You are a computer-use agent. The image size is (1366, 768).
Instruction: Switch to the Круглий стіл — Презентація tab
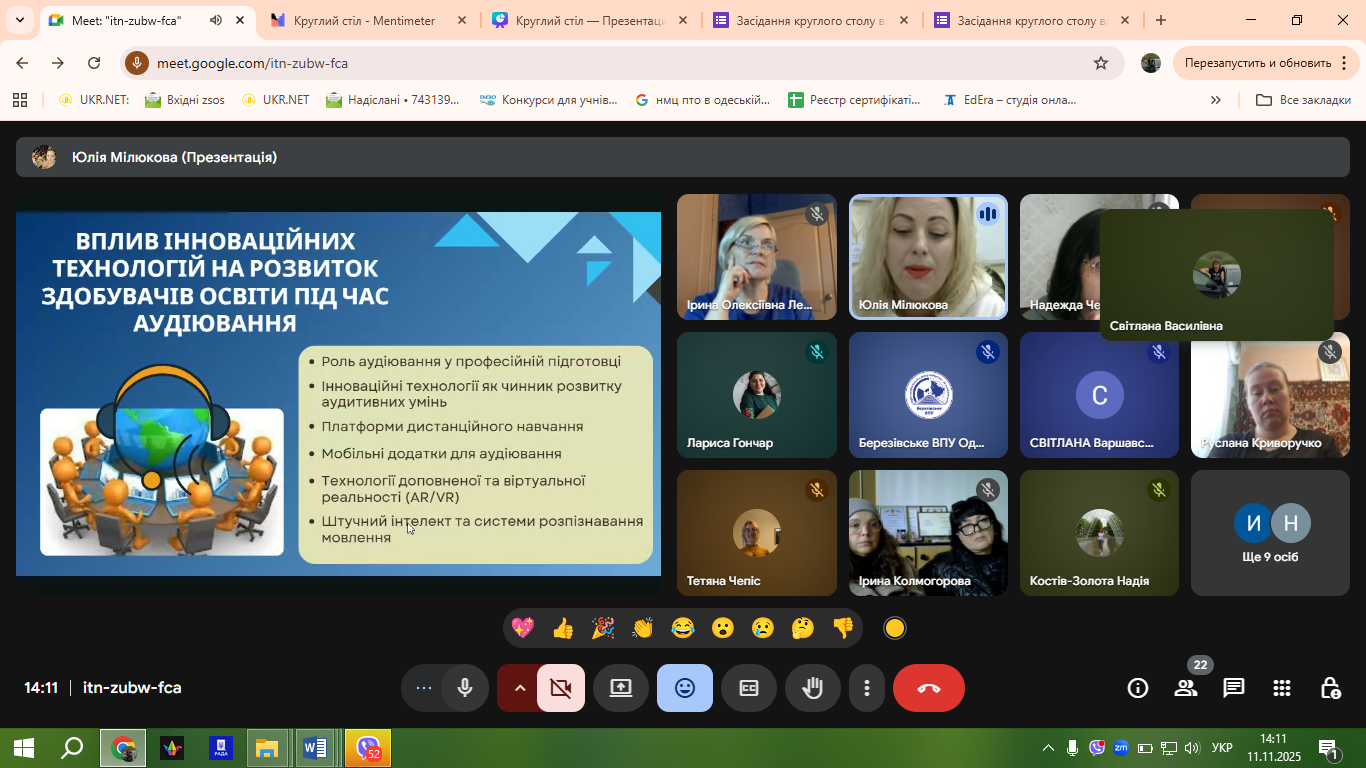point(589,20)
